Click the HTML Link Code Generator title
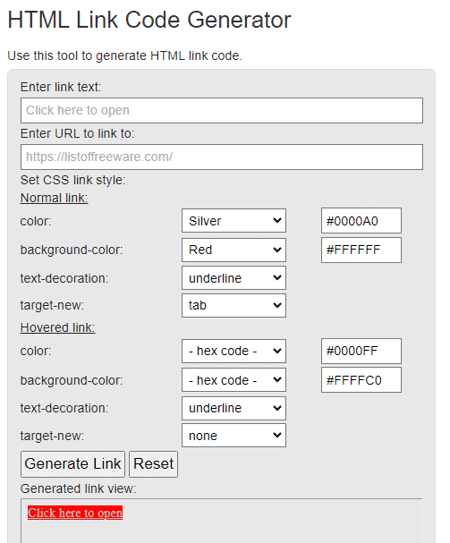This screenshot has width=450, height=543. click(x=149, y=20)
